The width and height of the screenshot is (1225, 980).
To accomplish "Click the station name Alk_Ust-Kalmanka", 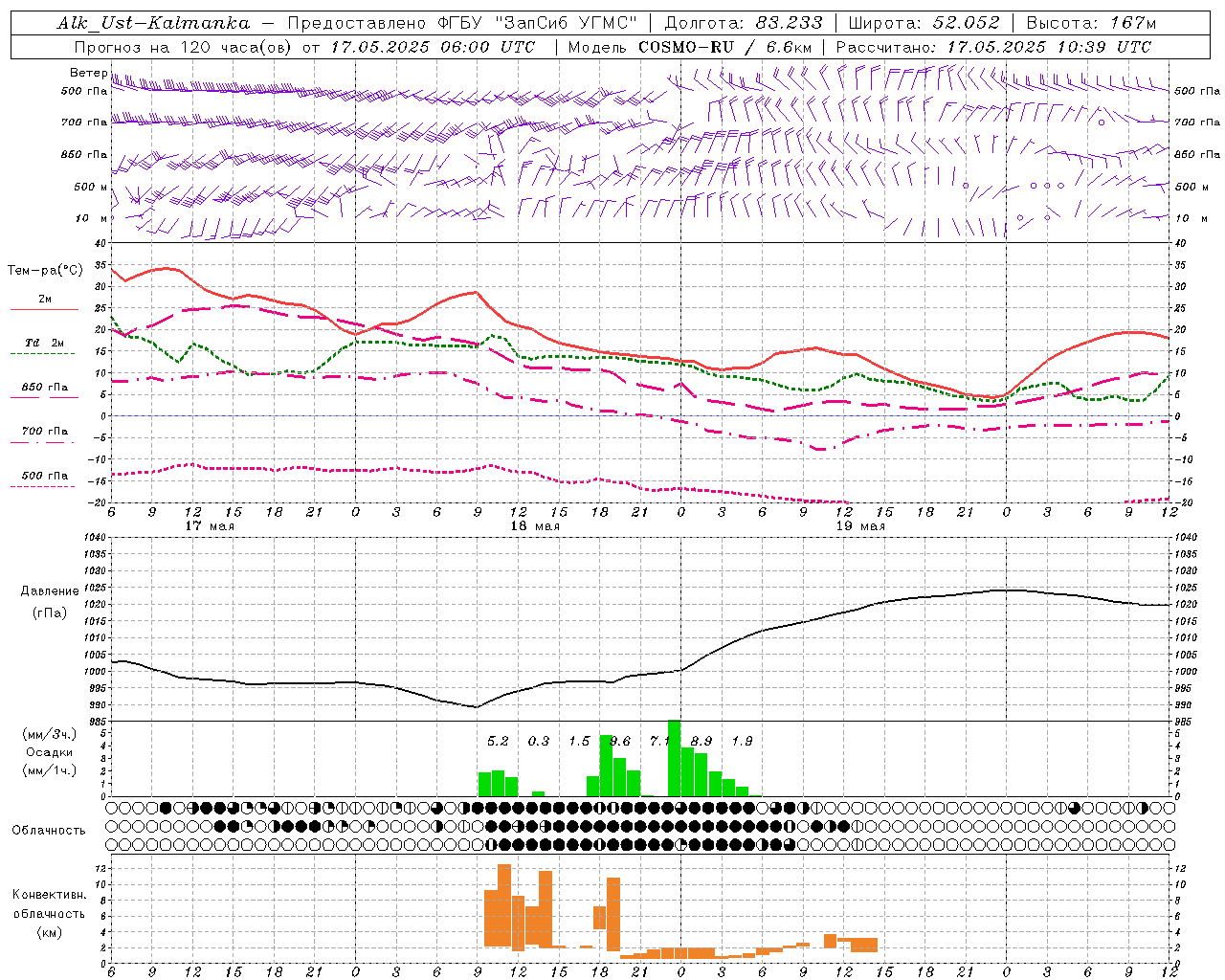I will (153, 23).
